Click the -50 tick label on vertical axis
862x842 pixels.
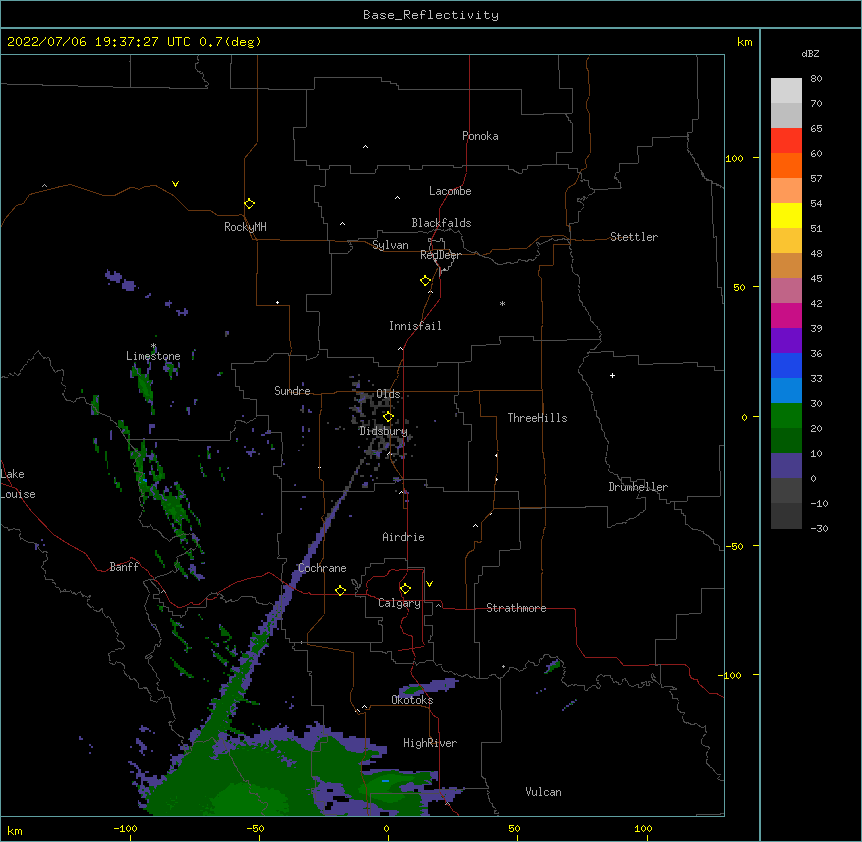(735, 546)
